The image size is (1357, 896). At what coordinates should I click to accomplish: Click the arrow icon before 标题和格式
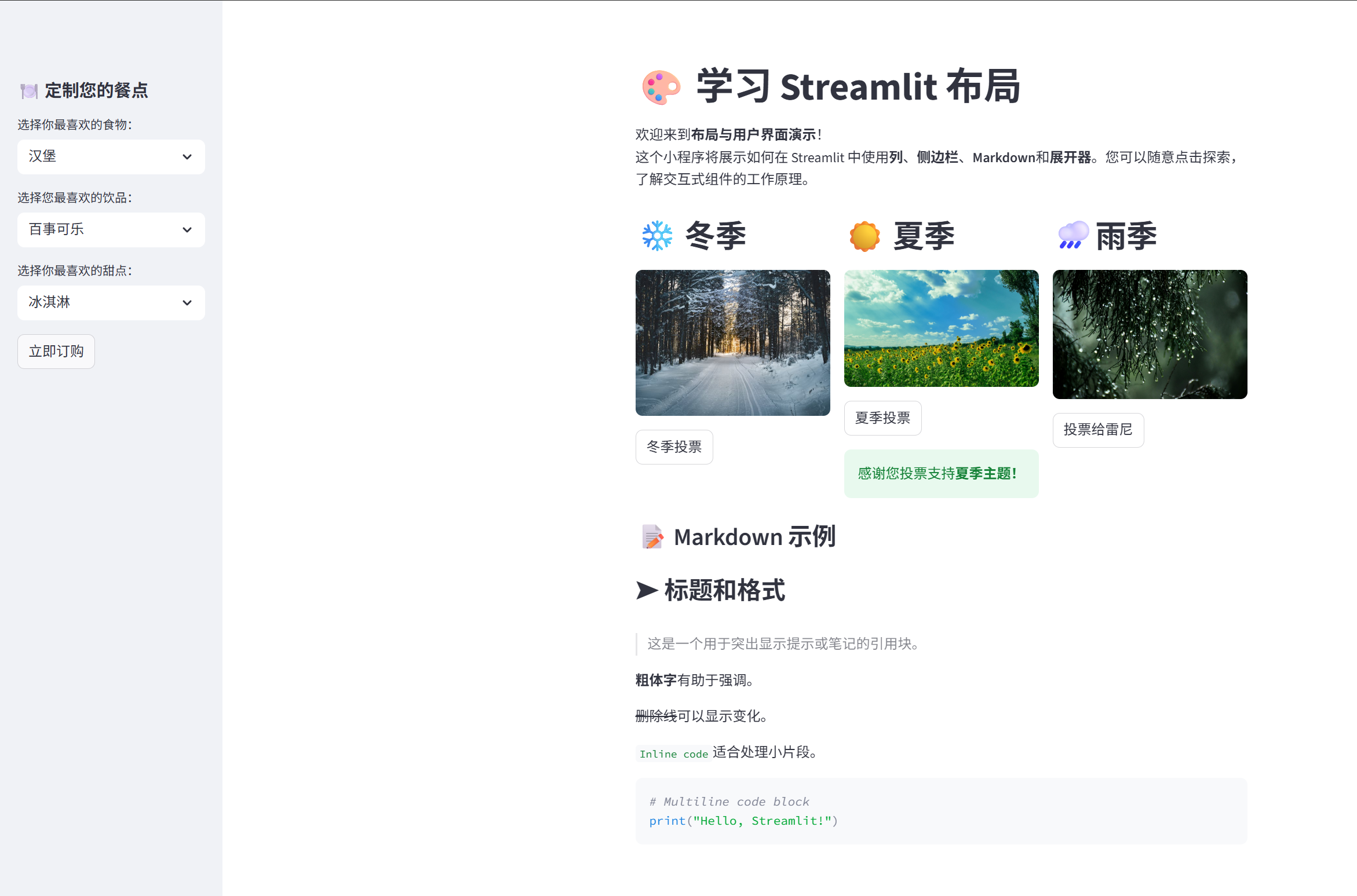tap(647, 590)
